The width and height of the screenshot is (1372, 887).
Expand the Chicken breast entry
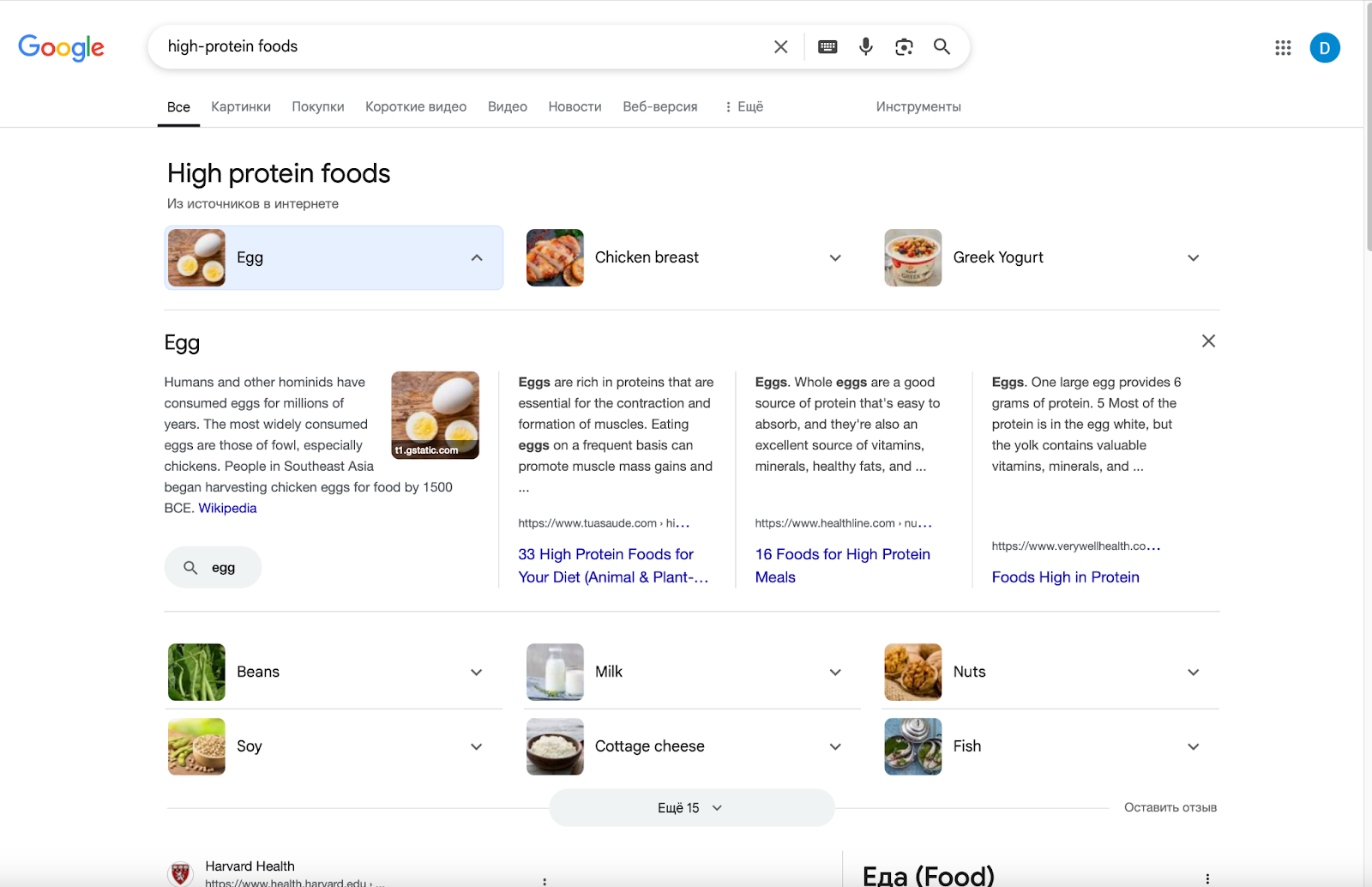coord(834,257)
